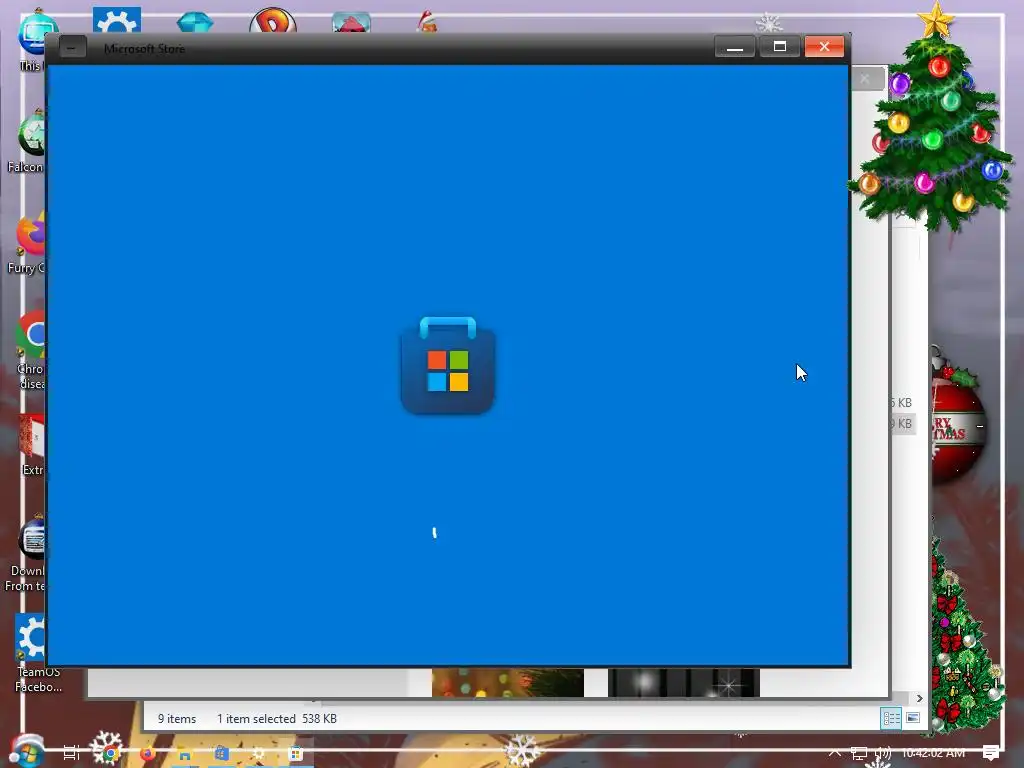Click '1 item selected 538 KB' status text
This screenshot has height=768, width=1024.
point(277,718)
